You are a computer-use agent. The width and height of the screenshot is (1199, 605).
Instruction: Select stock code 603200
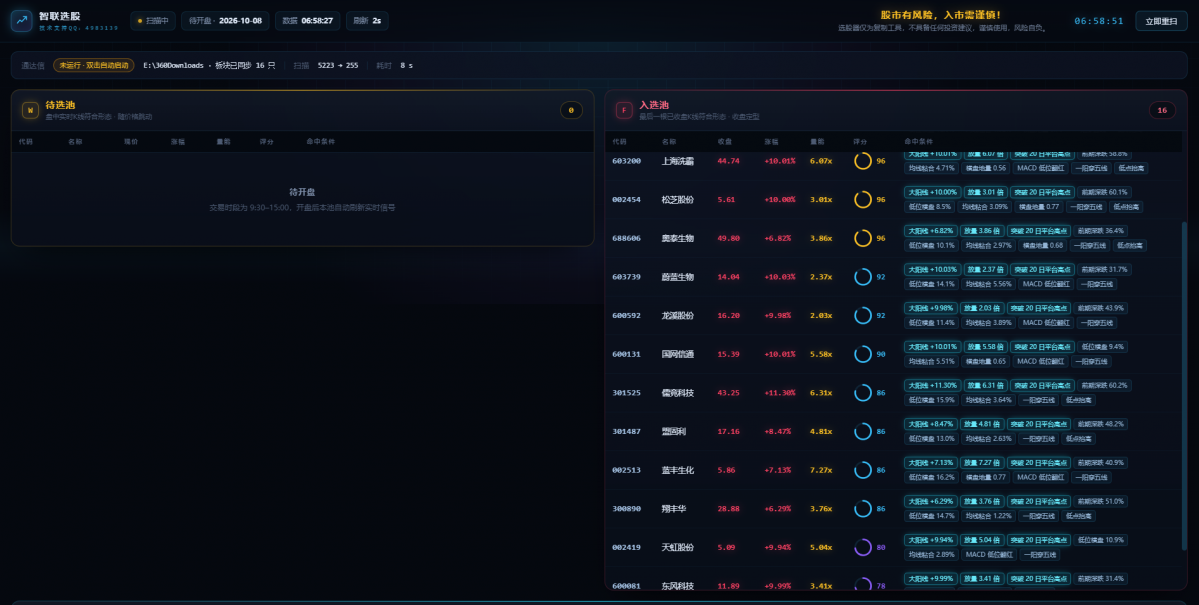coord(626,161)
